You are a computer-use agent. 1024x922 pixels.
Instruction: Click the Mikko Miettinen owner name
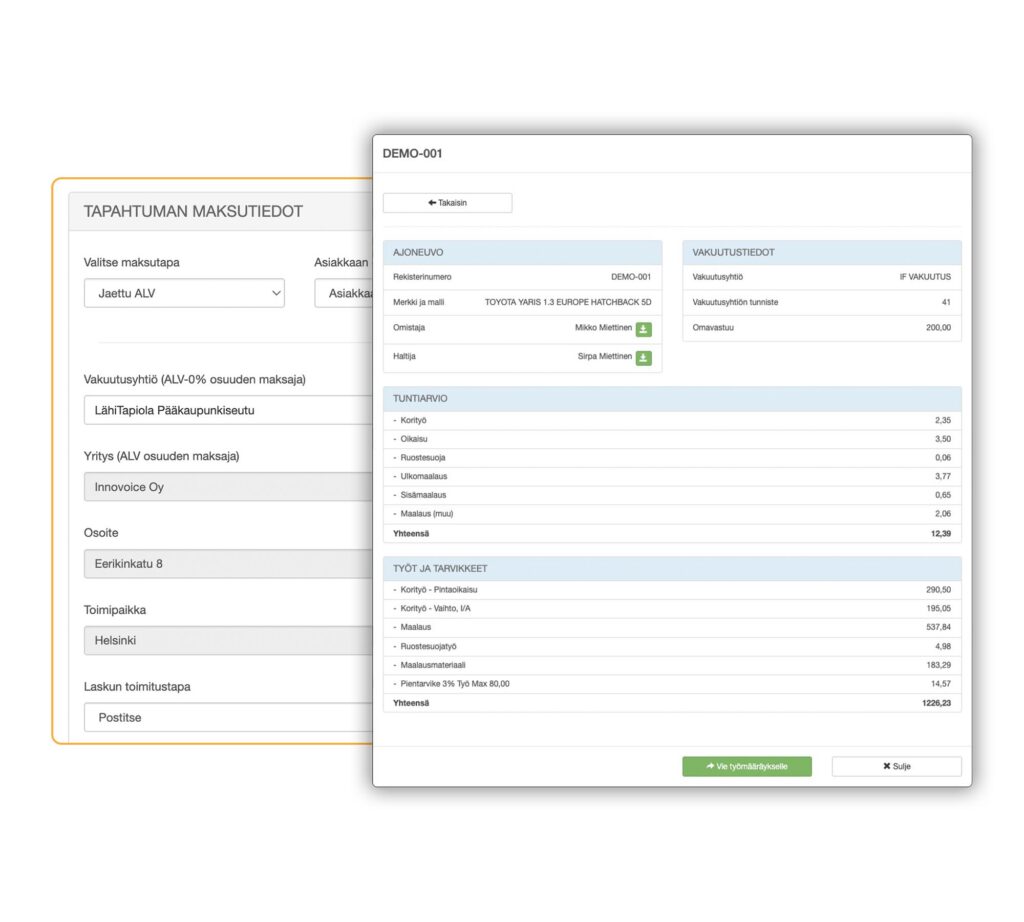coord(603,328)
